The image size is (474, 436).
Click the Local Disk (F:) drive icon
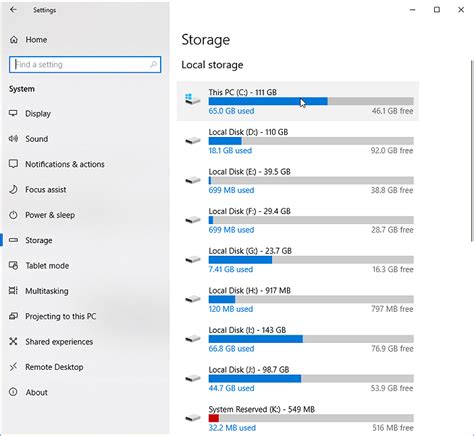(193, 220)
